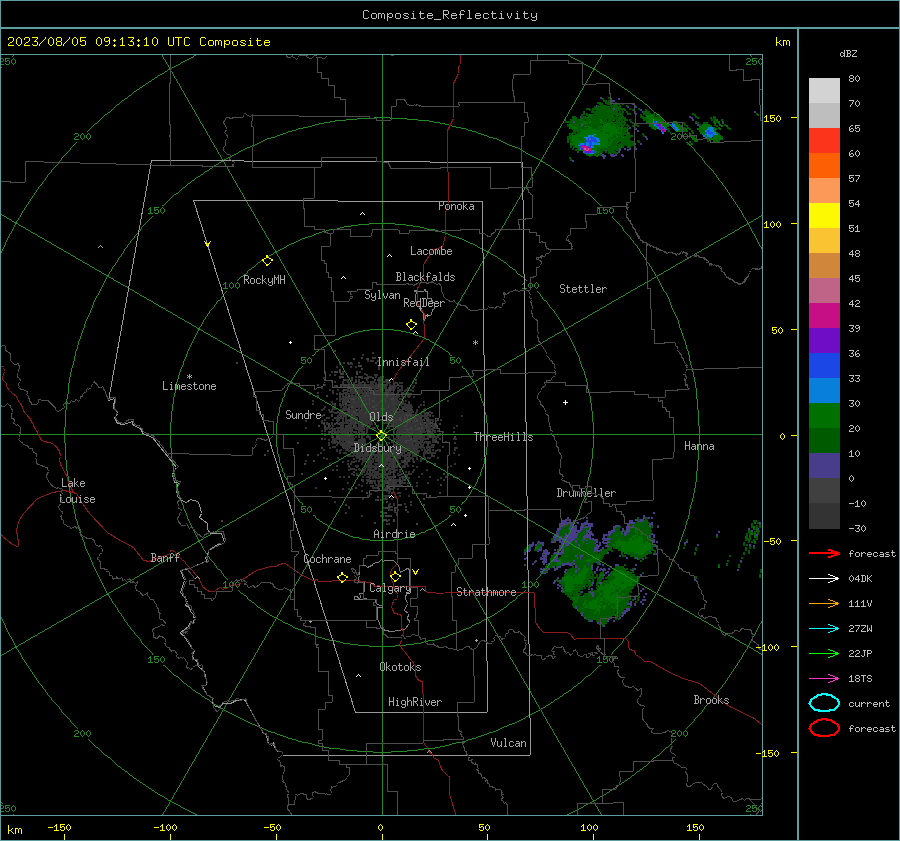Click the Innisfail label

403,362
